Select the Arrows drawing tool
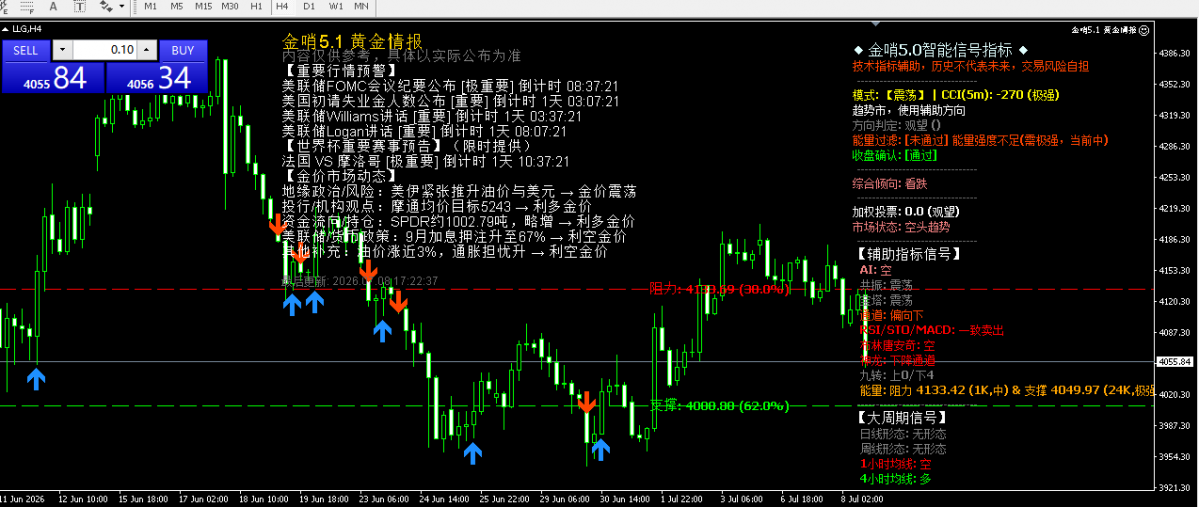 pos(106,6)
